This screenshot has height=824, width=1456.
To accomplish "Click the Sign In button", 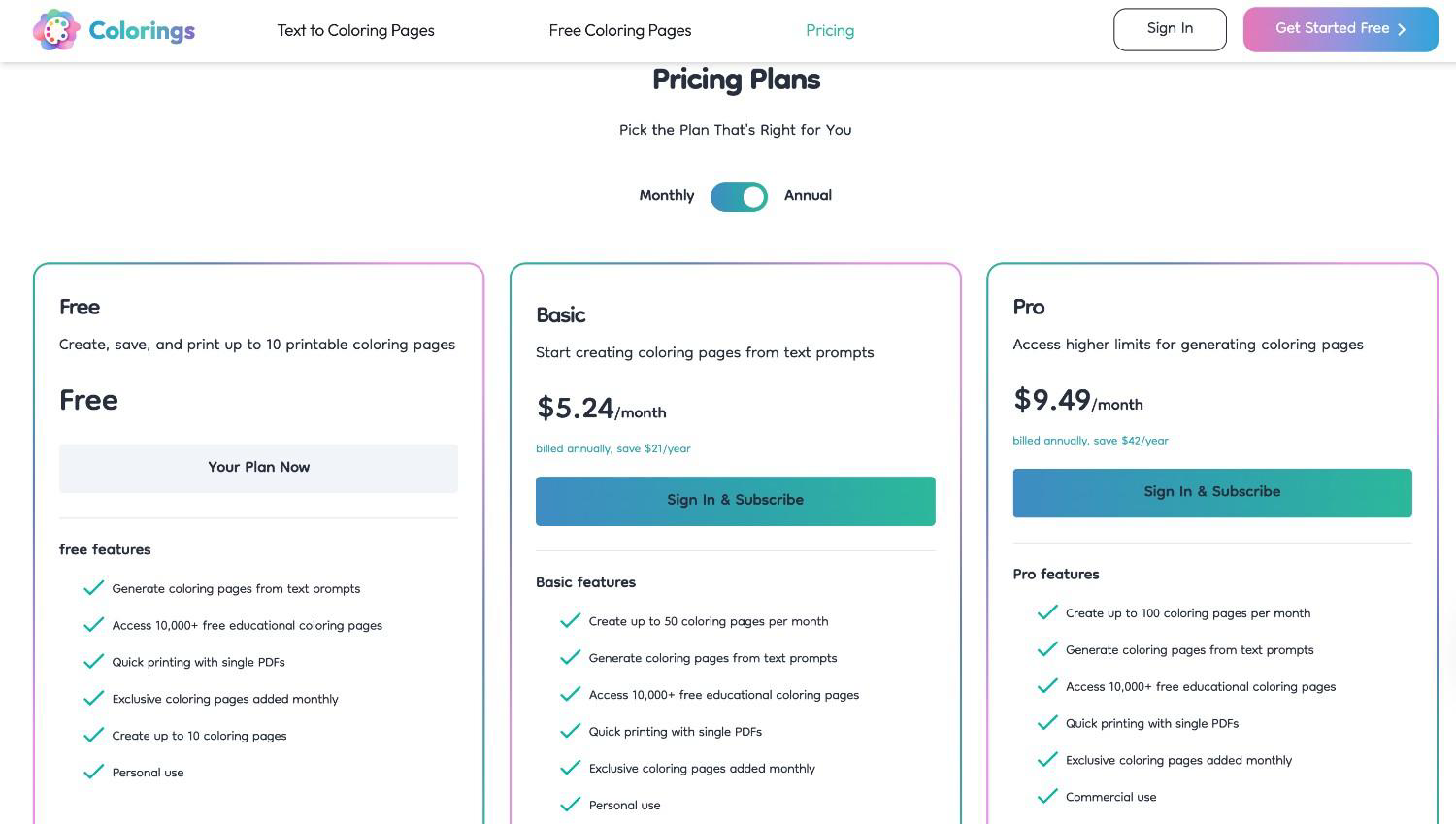I will pos(1169,28).
